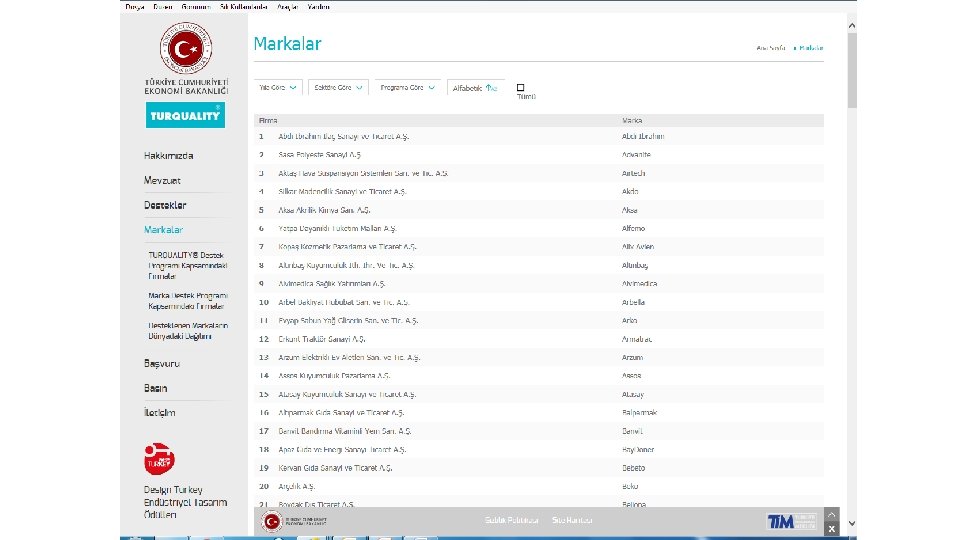Go to Hakkımızda in the sidebar

click(168, 156)
